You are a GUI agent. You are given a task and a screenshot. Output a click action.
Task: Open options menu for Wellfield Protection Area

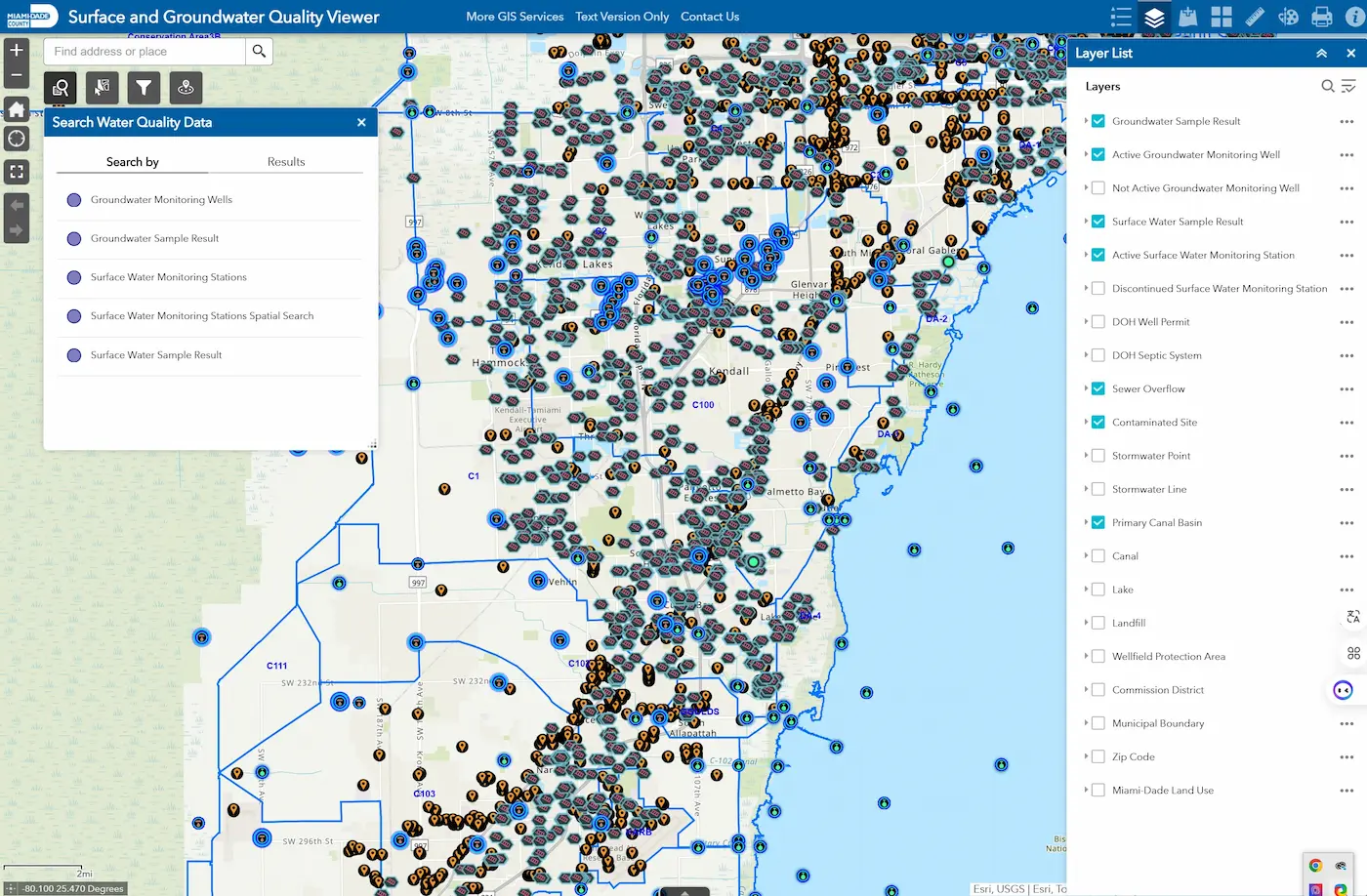tap(1346, 657)
